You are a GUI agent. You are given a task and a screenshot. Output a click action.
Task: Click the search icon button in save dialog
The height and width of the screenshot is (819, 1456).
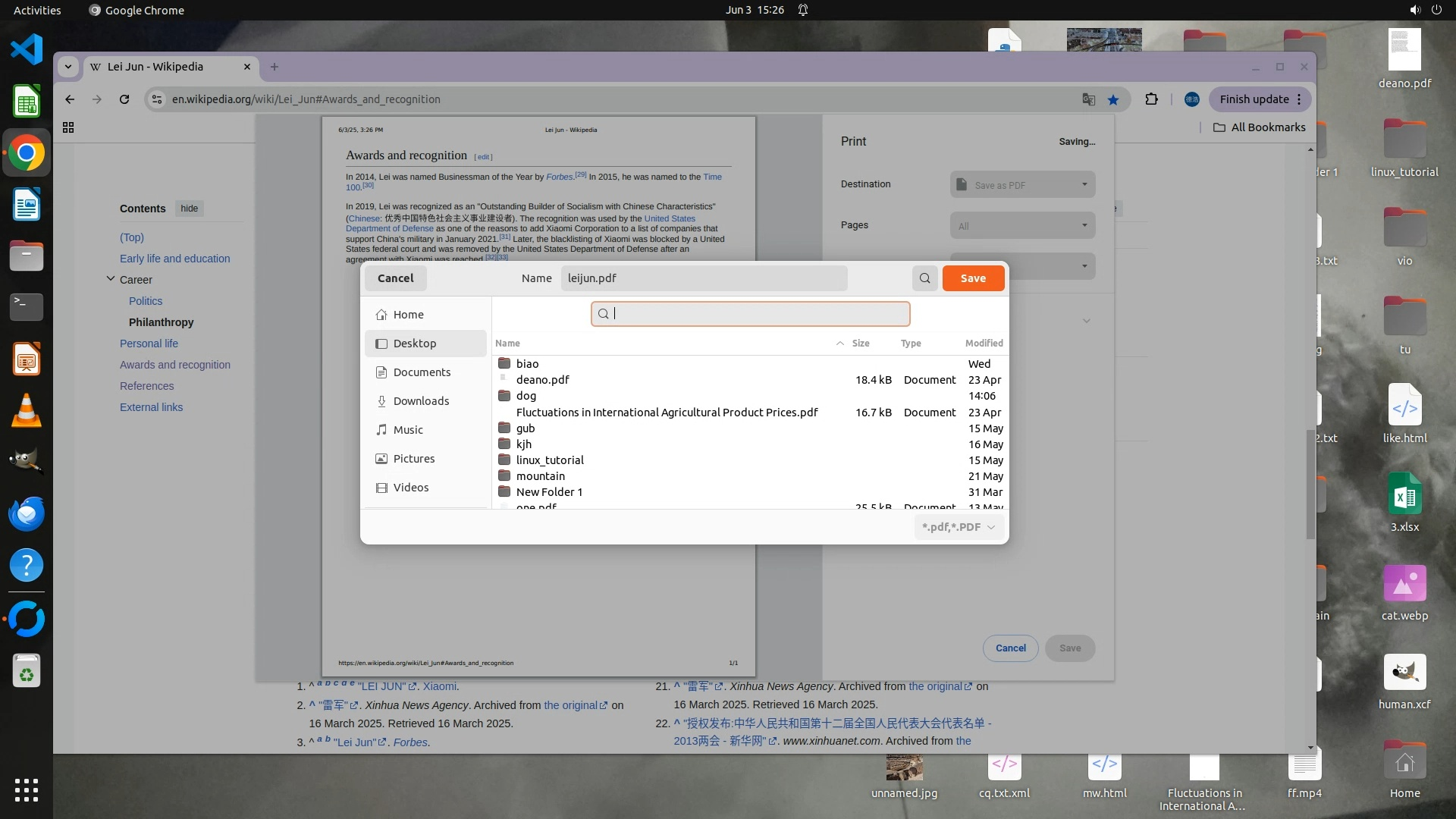[924, 278]
